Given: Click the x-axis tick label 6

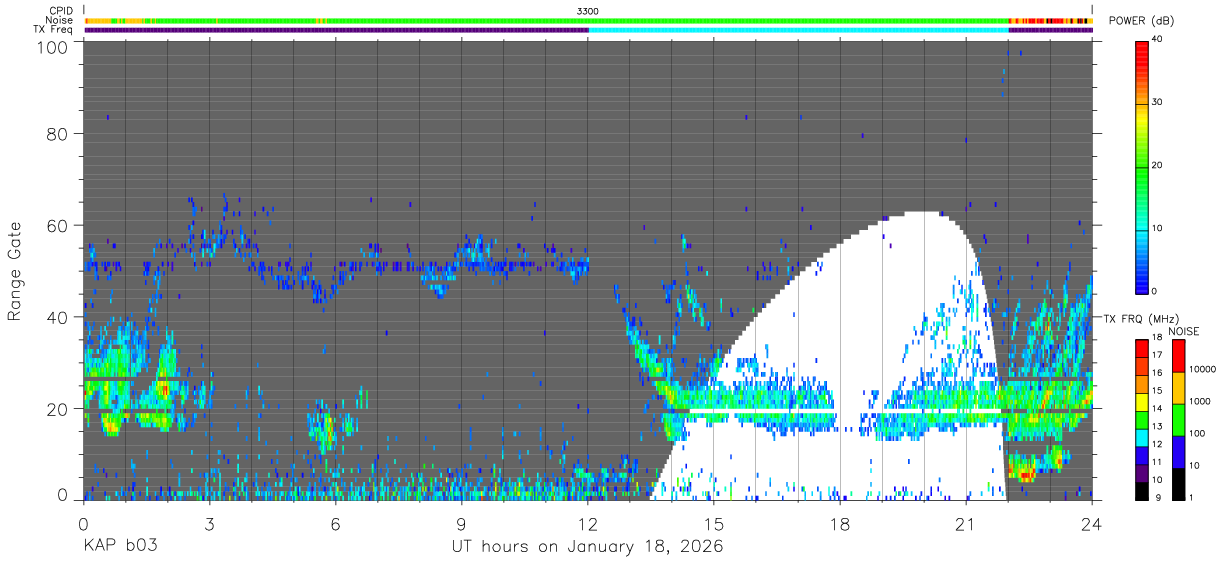Looking at the screenshot, I should click(335, 524).
